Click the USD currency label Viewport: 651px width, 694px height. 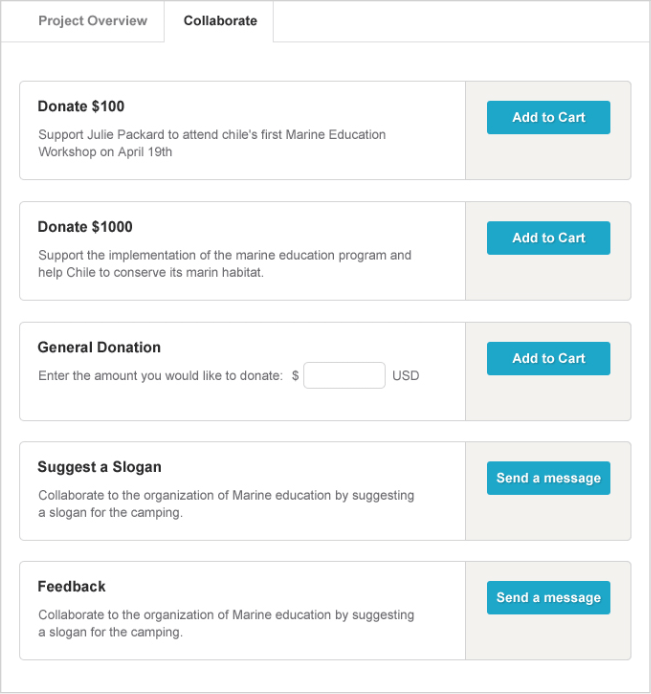click(405, 376)
